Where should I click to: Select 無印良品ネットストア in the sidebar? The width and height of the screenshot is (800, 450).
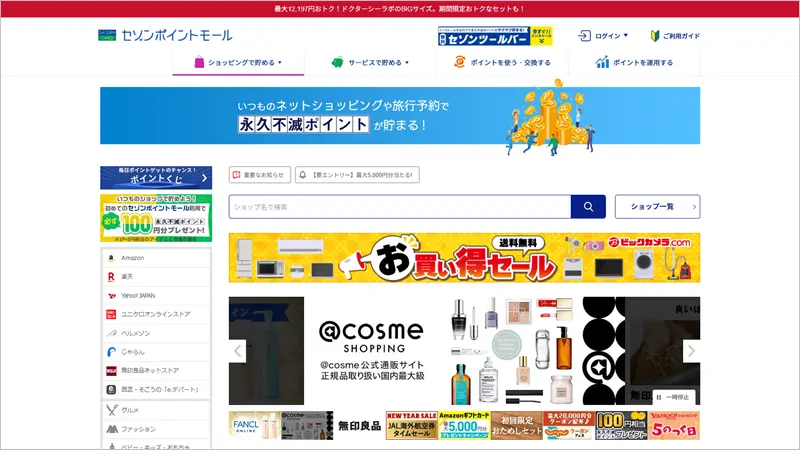point(156,370)
